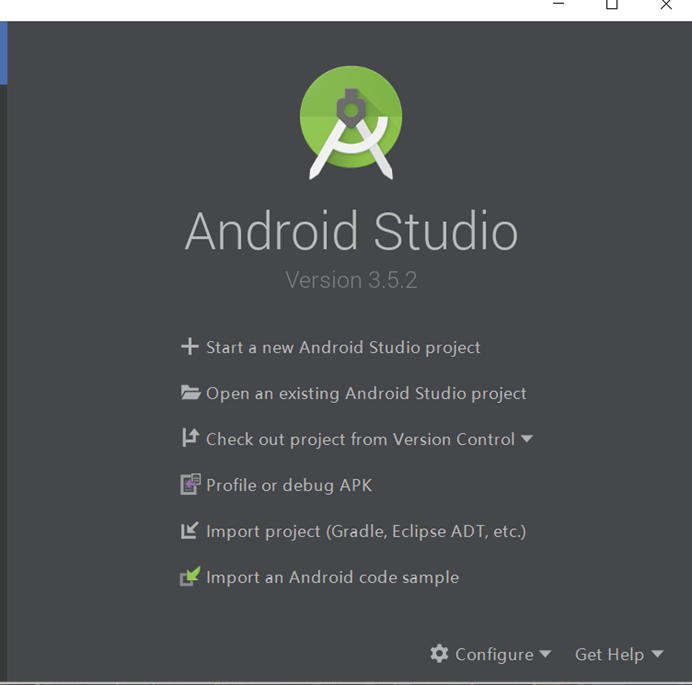The height and width of the screenshot is (685, 692).
Task: Expand the Version Control dropdown arrow
Action: 527,439
